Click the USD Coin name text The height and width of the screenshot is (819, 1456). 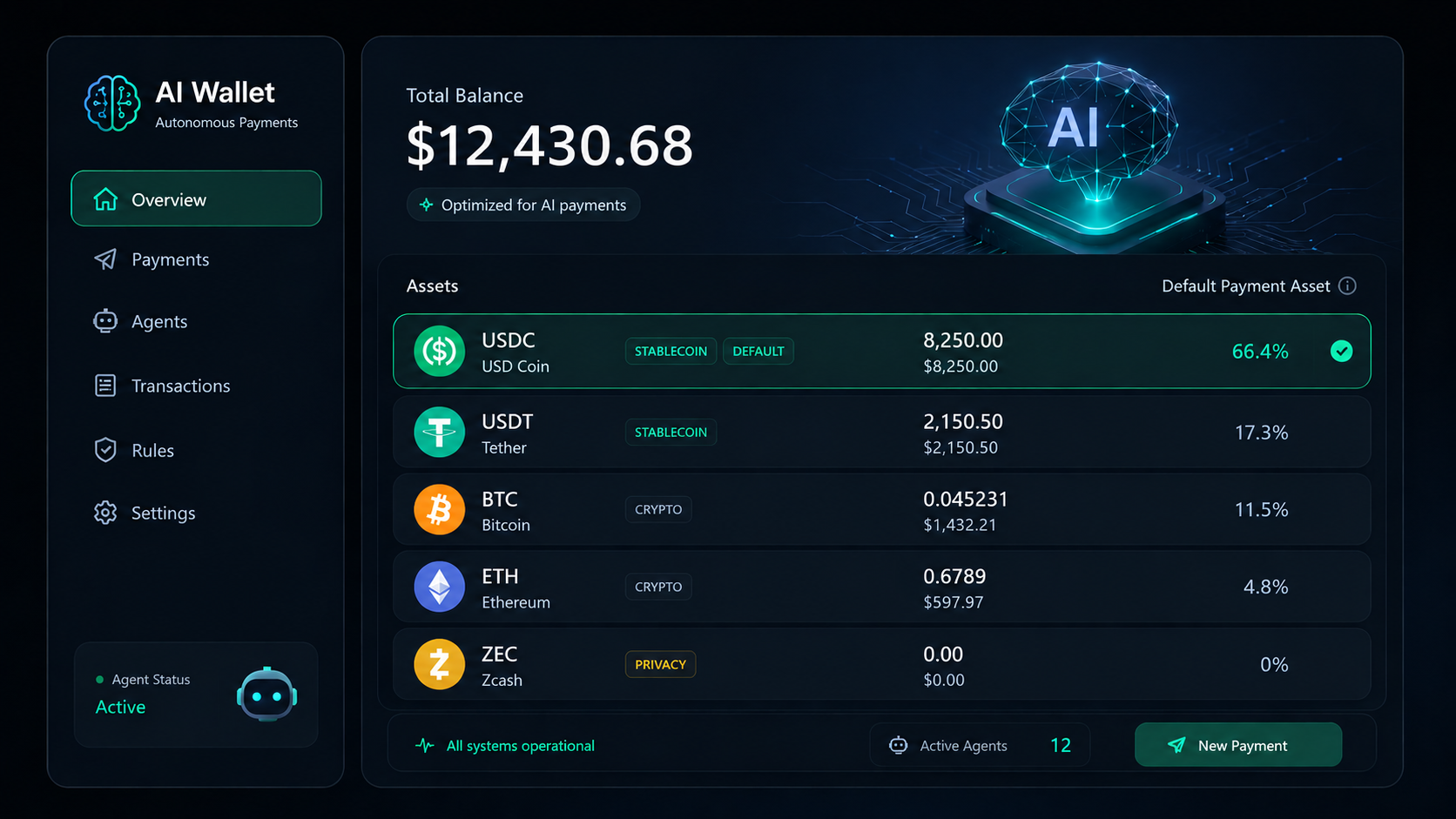(x=516, y=366)
